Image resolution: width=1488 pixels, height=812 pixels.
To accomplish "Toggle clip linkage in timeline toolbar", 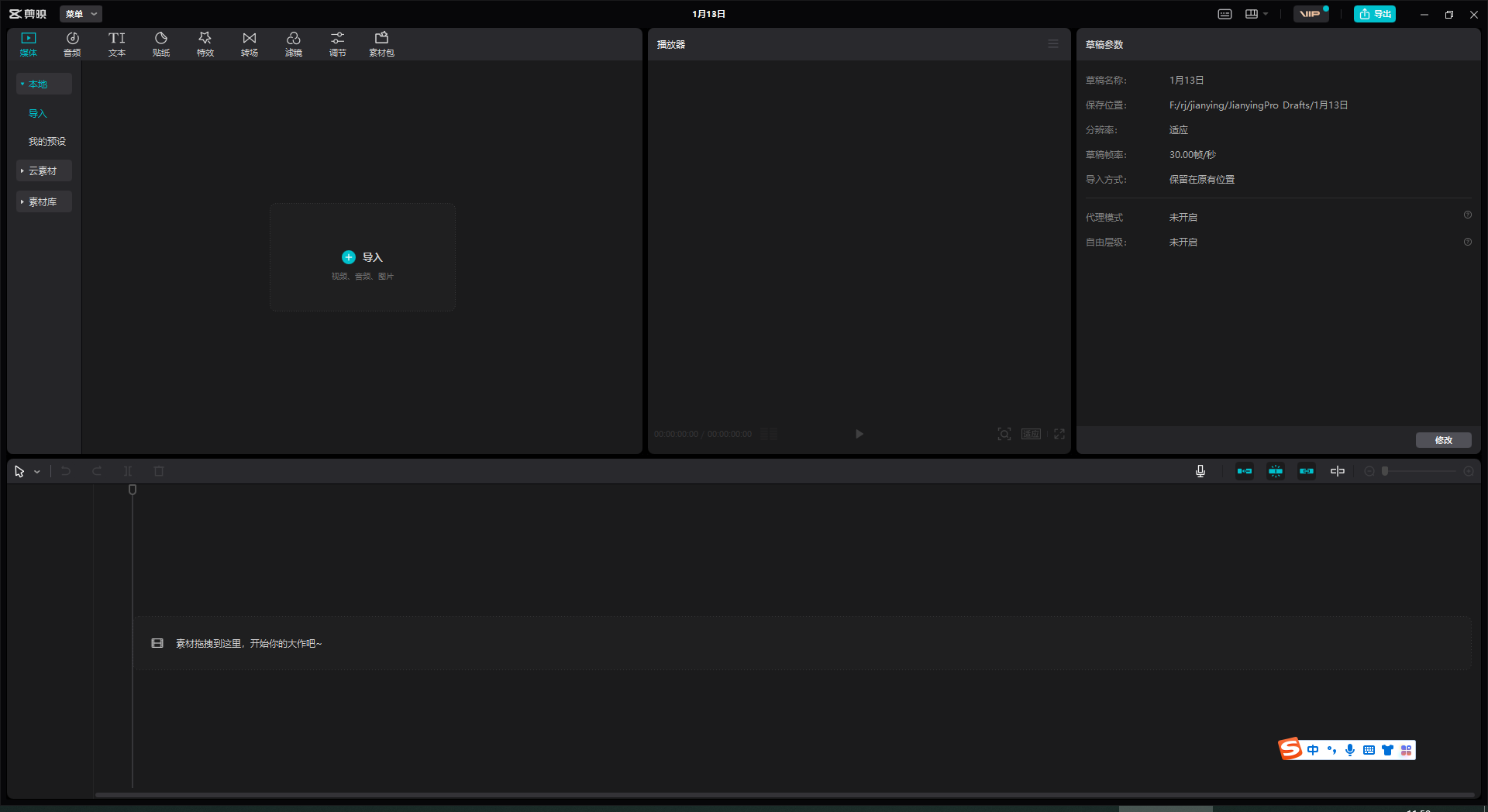I will click(x=1307, y=471).
